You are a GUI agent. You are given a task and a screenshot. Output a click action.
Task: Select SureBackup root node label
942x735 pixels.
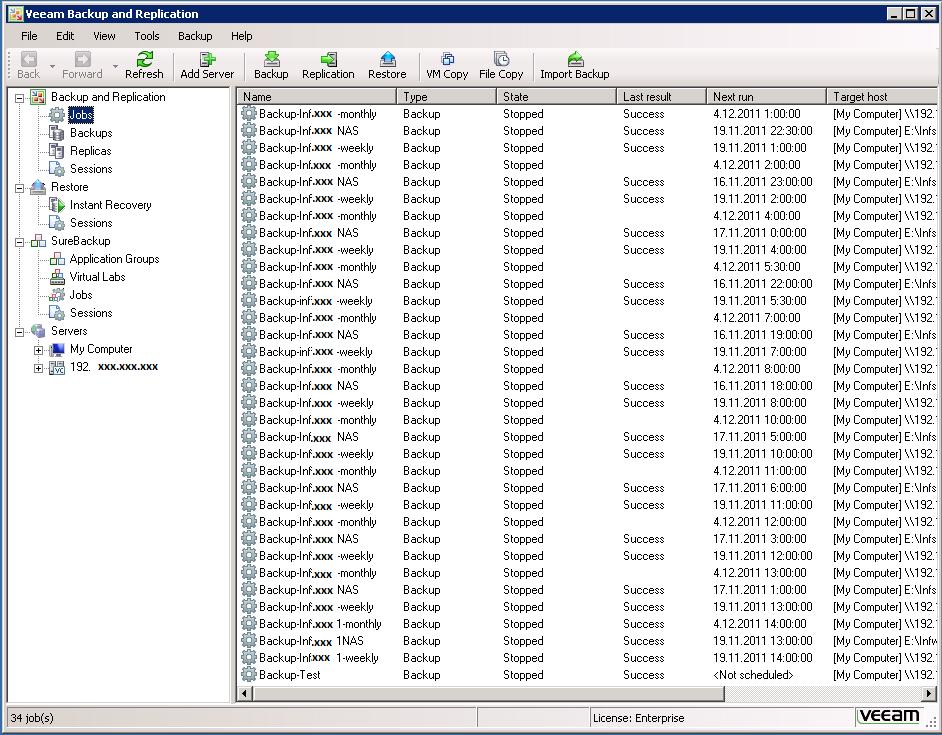(81, 241)
